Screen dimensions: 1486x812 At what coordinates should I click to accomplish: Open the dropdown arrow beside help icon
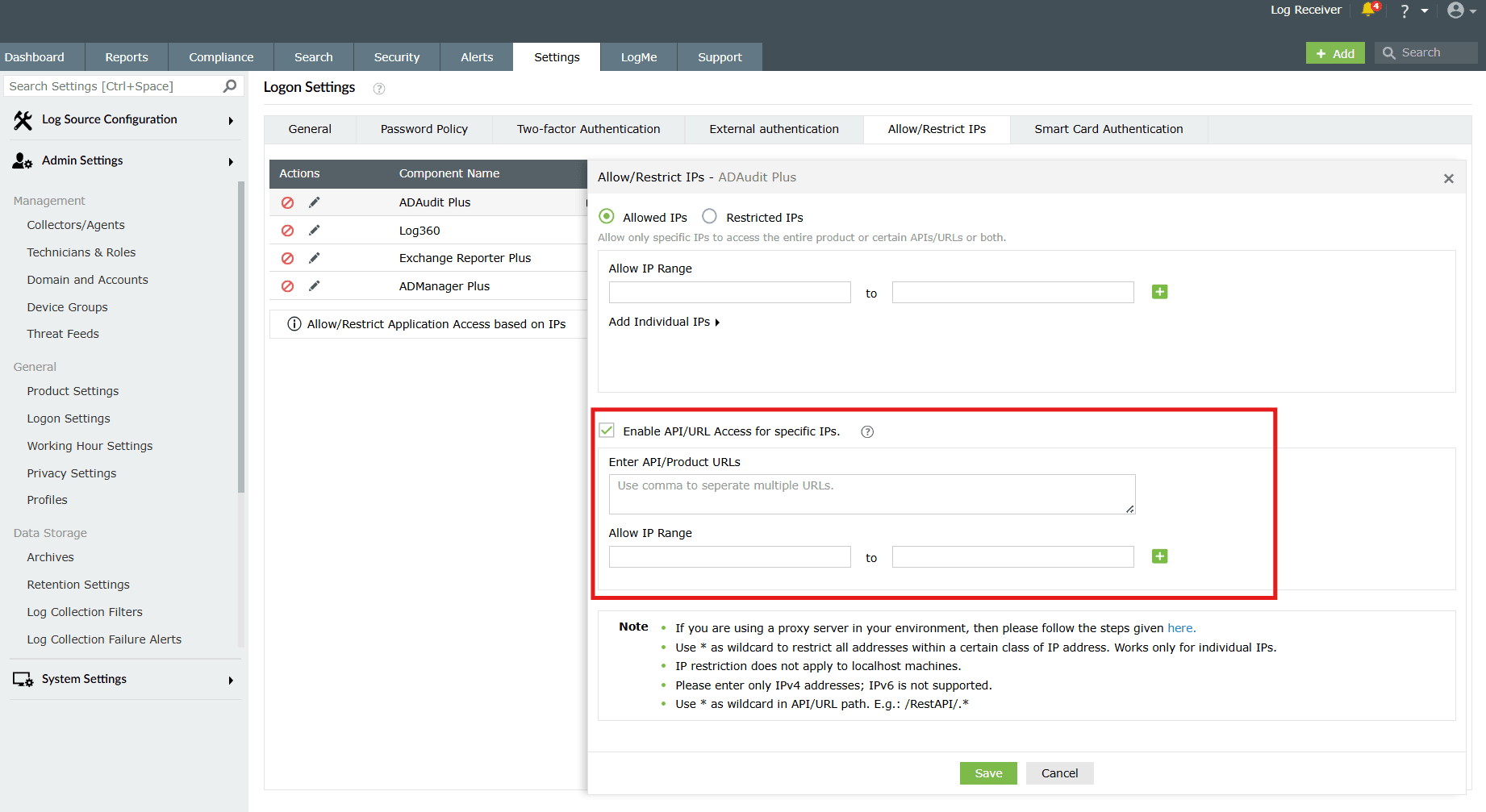(1425, 11)
